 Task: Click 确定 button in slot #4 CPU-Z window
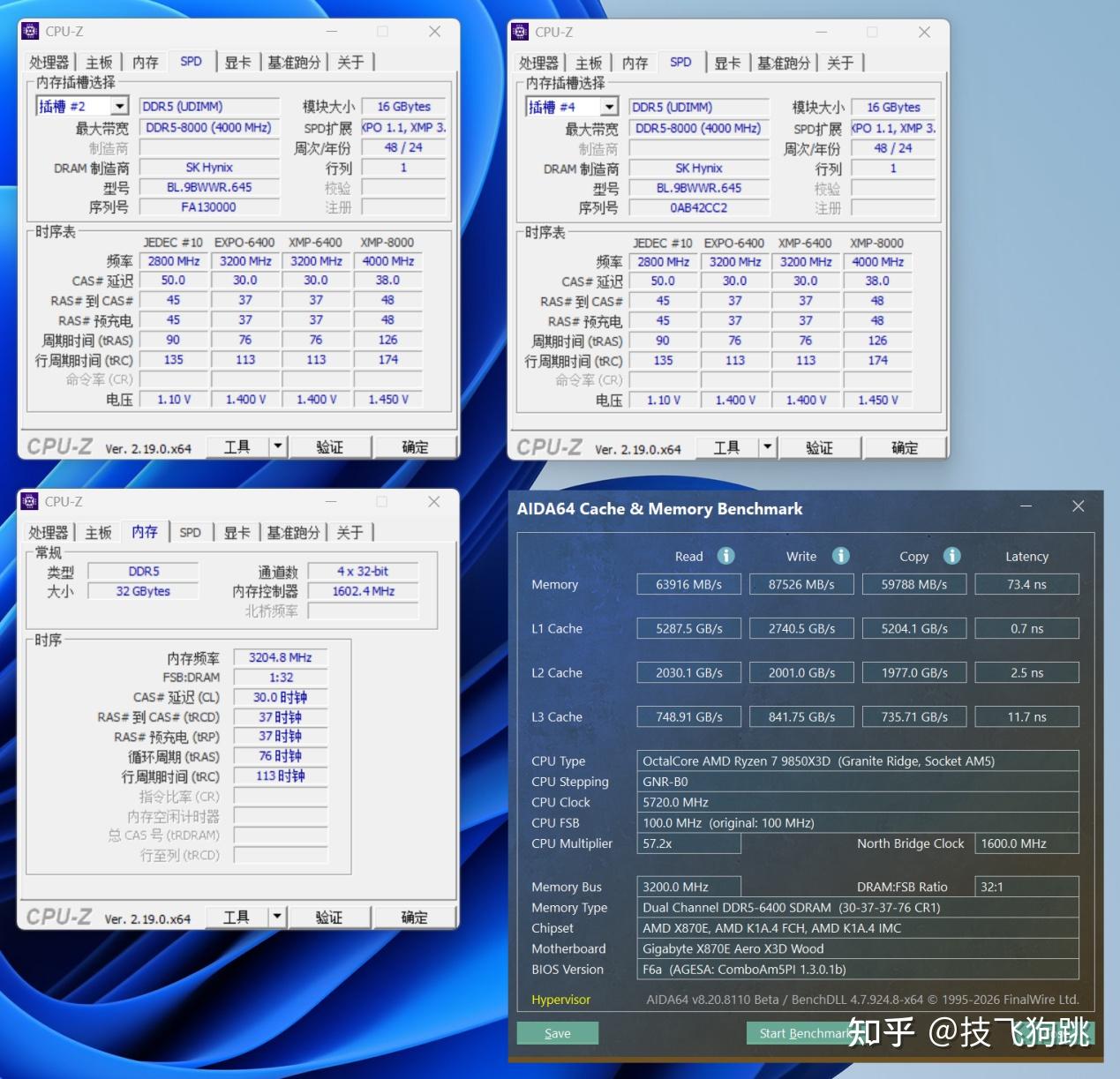pos(905,447)
